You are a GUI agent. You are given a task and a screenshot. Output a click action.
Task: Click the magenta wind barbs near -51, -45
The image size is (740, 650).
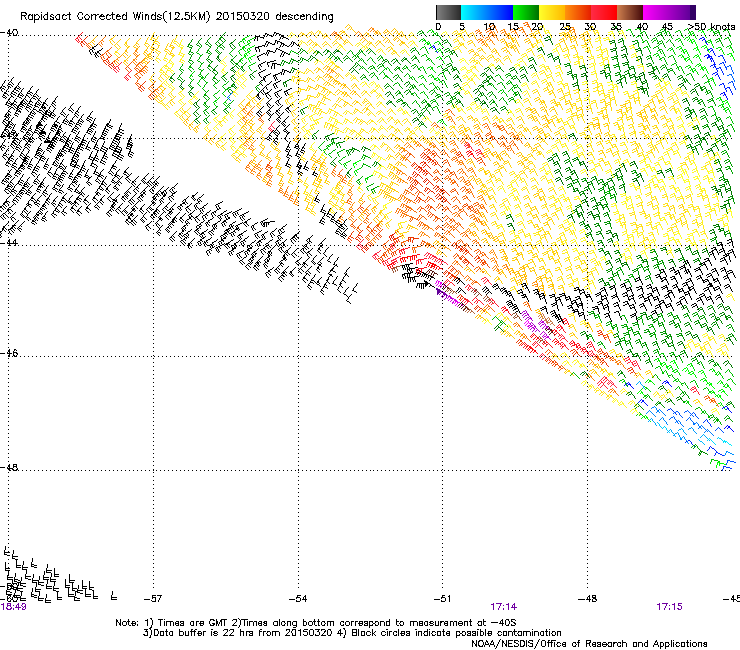[447, 294]
